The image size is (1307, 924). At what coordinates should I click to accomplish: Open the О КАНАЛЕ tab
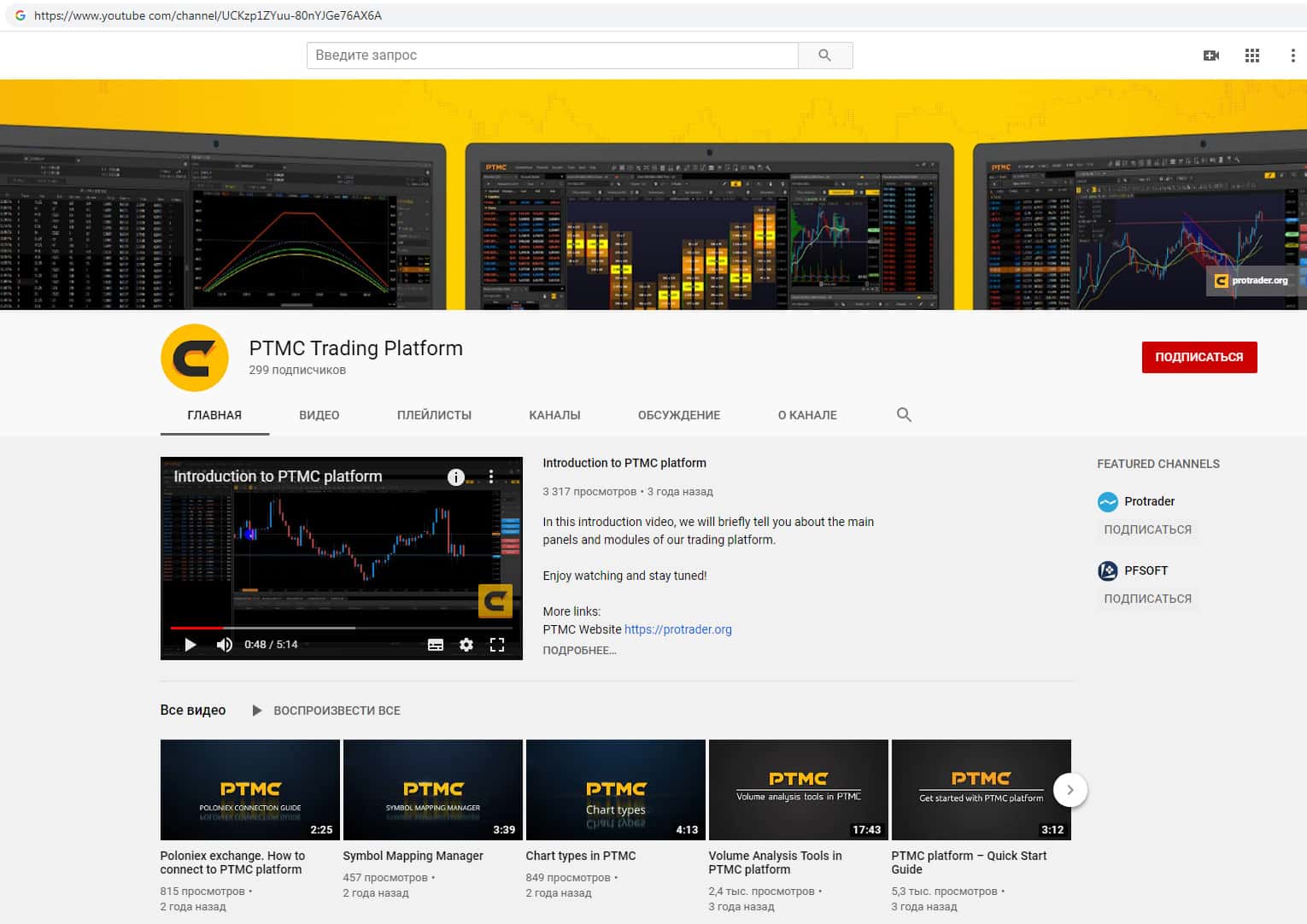[807, 416]
